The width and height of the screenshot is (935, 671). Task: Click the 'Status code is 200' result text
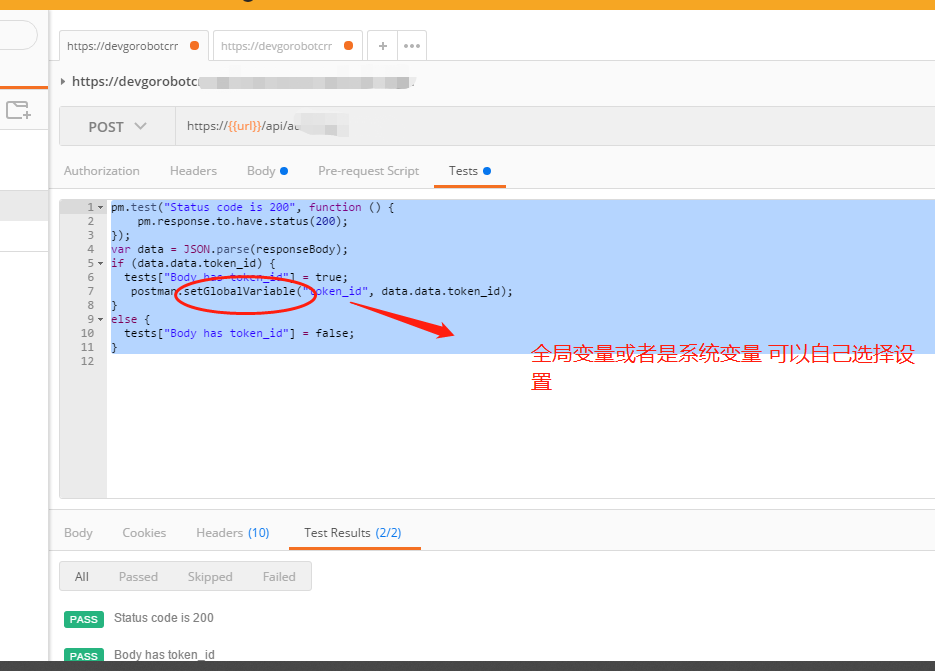click(164, 618)
